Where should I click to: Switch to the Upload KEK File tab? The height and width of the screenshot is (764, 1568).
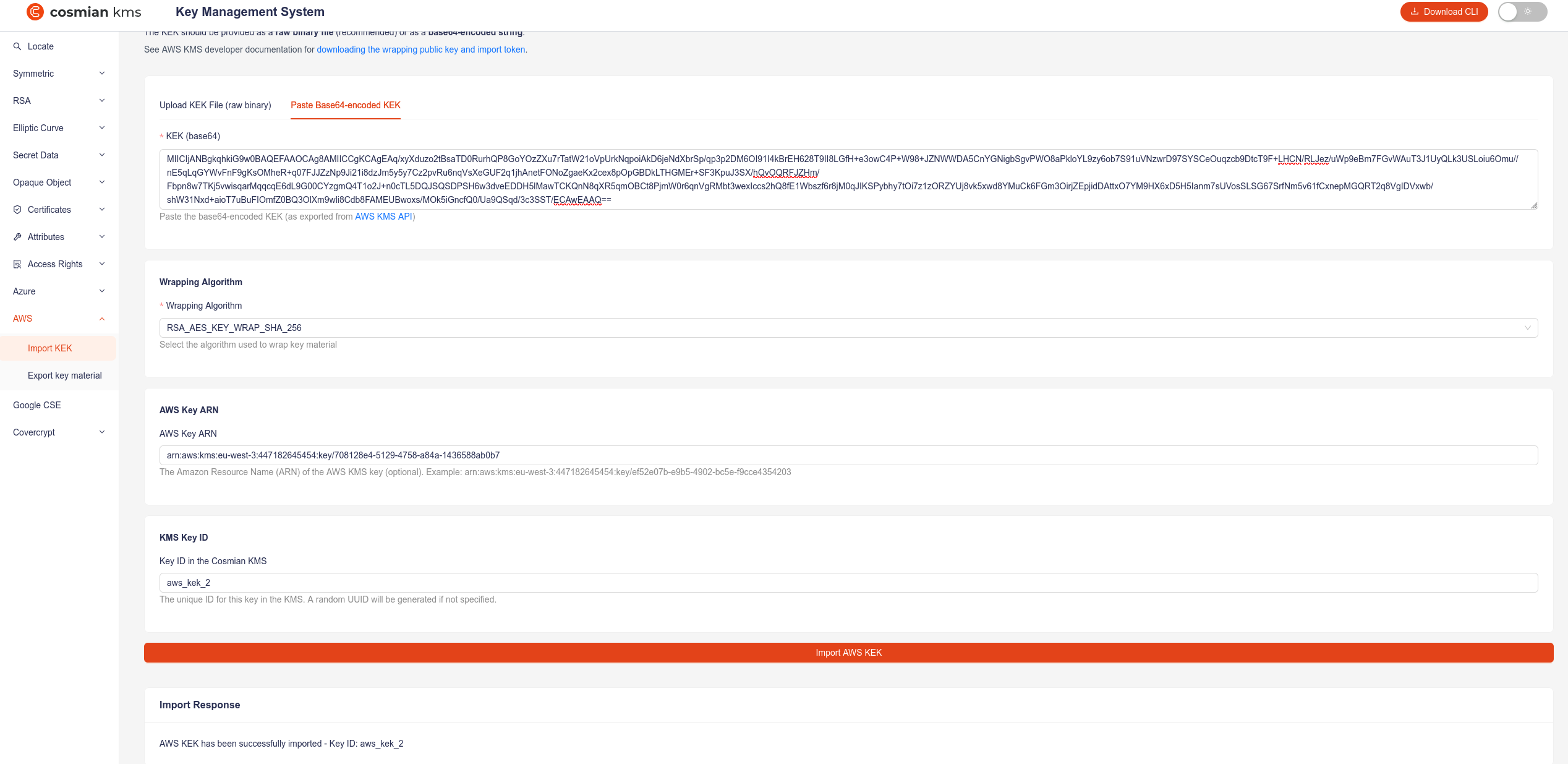215,105
